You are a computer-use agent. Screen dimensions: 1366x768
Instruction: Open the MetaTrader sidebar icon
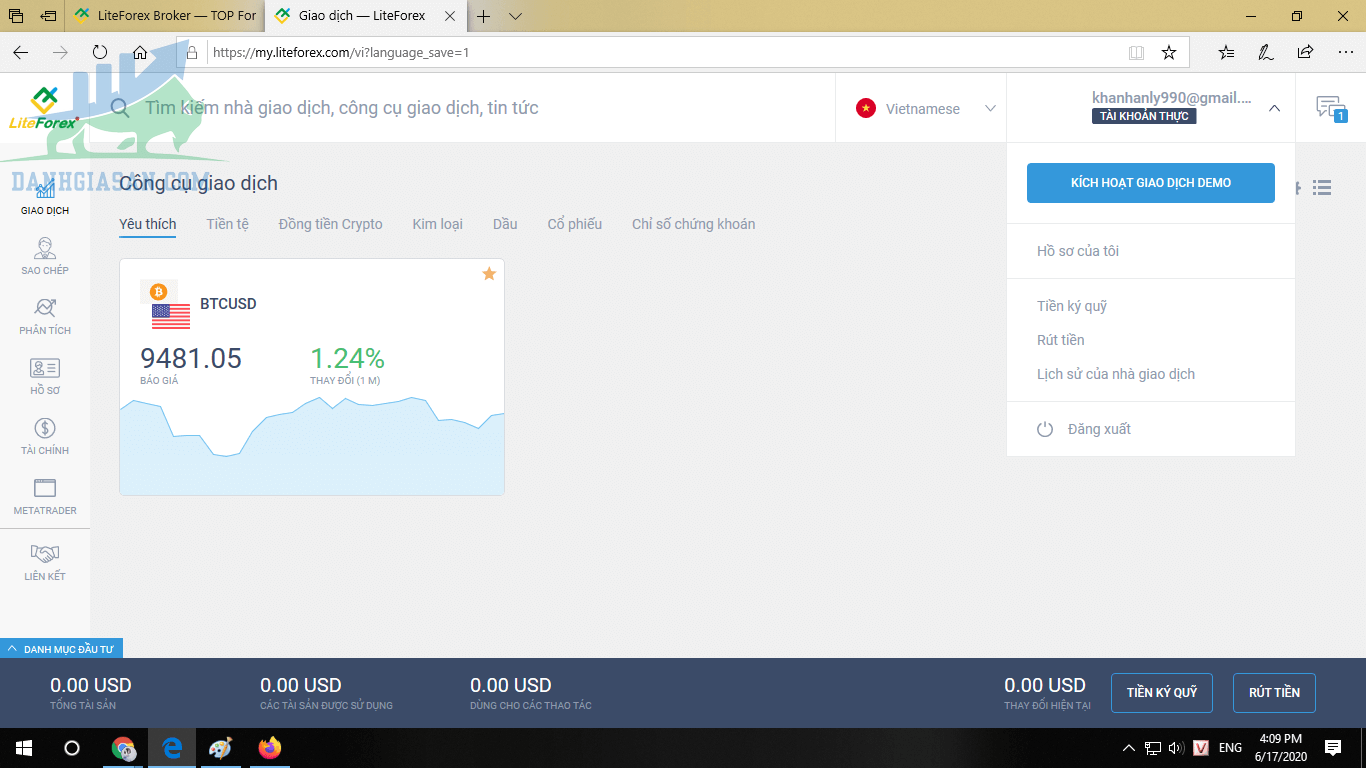tap(45, 495)
